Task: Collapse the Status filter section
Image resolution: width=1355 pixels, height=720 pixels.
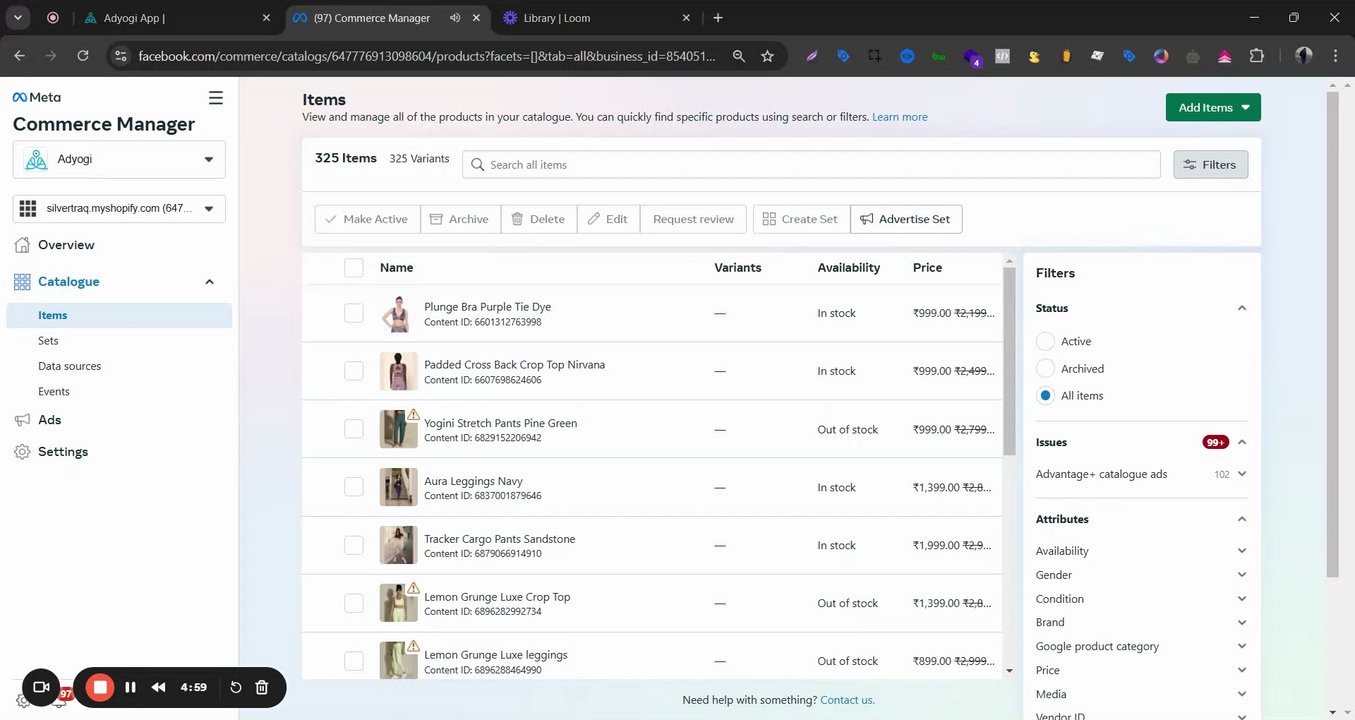Action: (x=1242, y=308)
